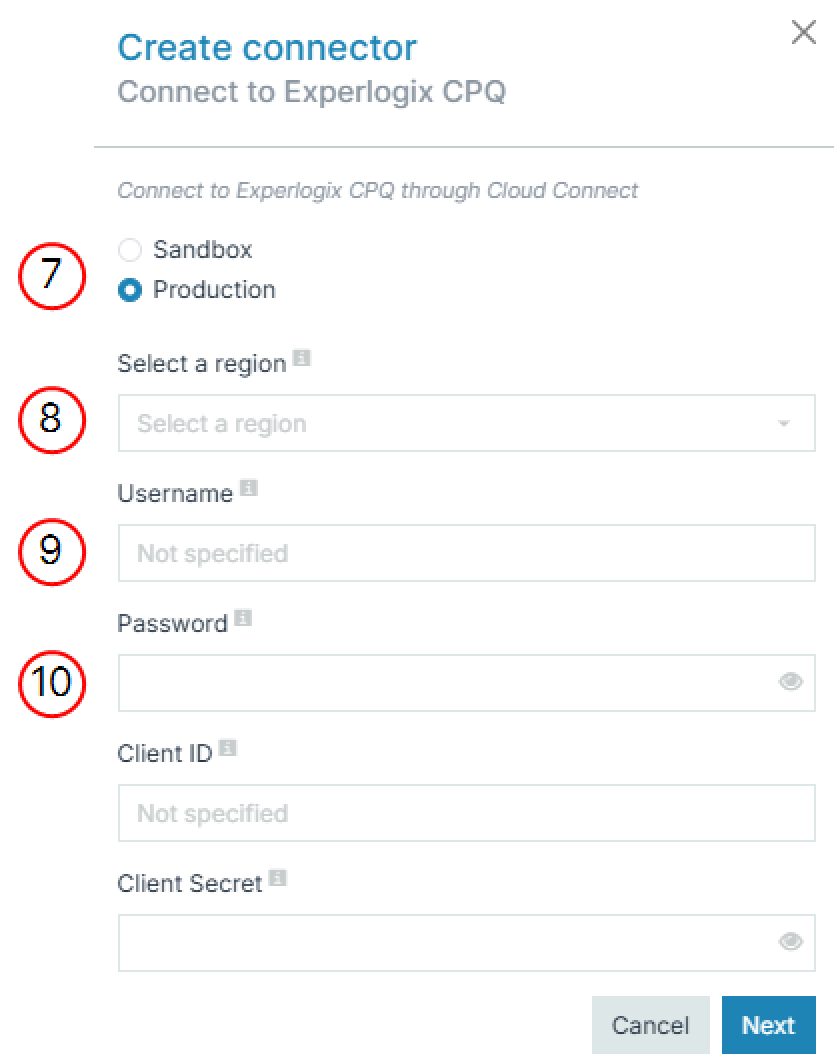Click into the Username input field
Screen dimensions: 834x1062
click(x=466, y=553)
